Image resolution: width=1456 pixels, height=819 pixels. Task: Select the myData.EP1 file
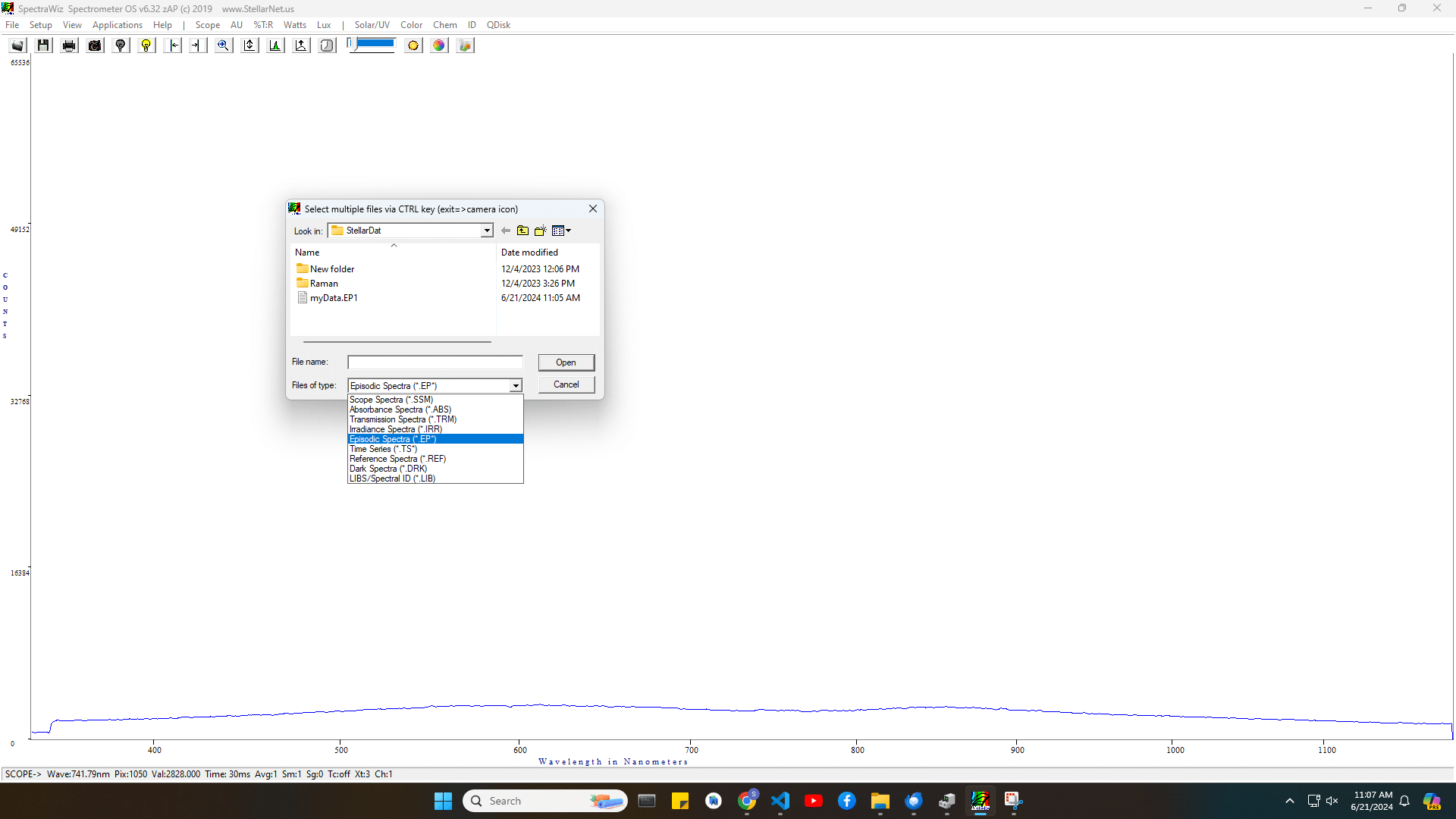[x=327, y=298]
